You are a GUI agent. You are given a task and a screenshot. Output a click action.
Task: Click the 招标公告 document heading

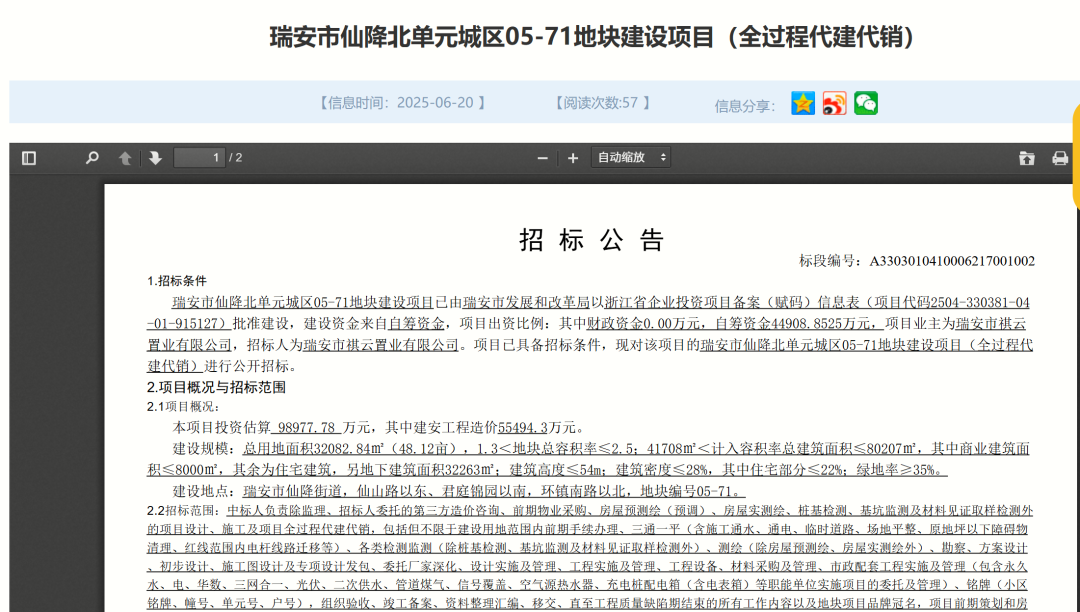coord(592,240)
